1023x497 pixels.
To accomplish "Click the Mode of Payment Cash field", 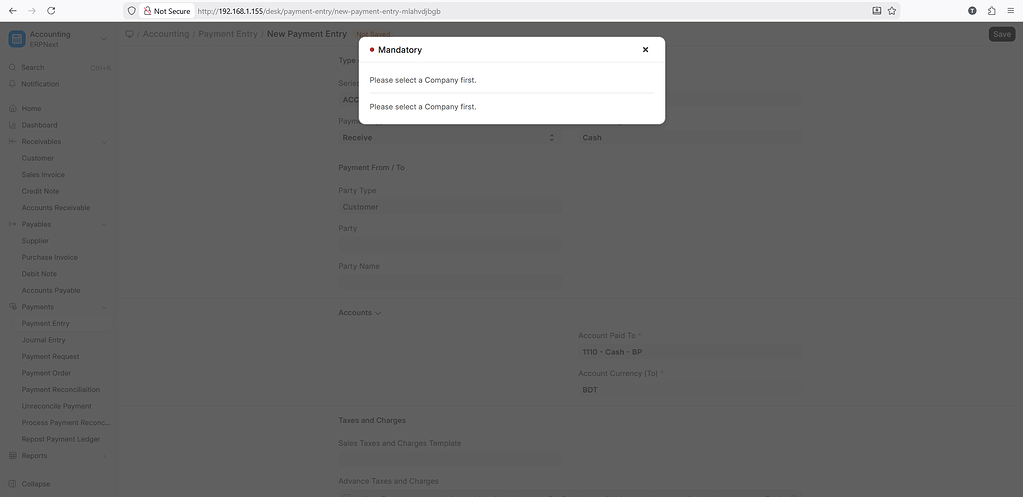I will [690, 138].
